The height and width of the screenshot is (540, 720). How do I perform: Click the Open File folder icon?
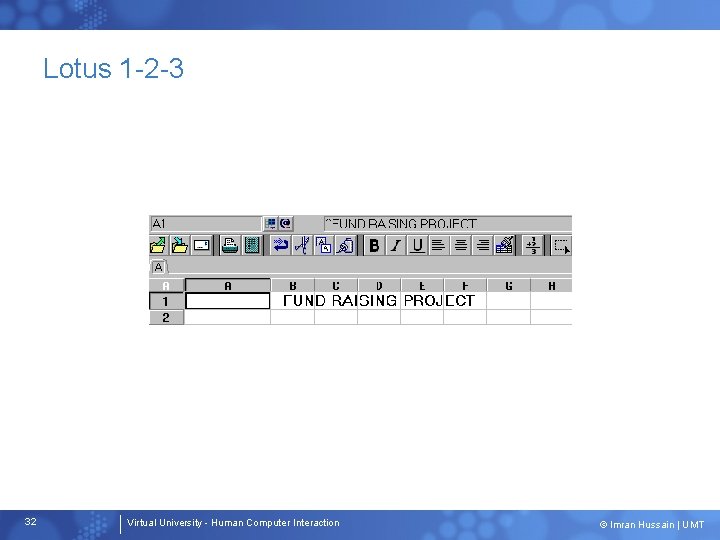[x=158, y=245]
